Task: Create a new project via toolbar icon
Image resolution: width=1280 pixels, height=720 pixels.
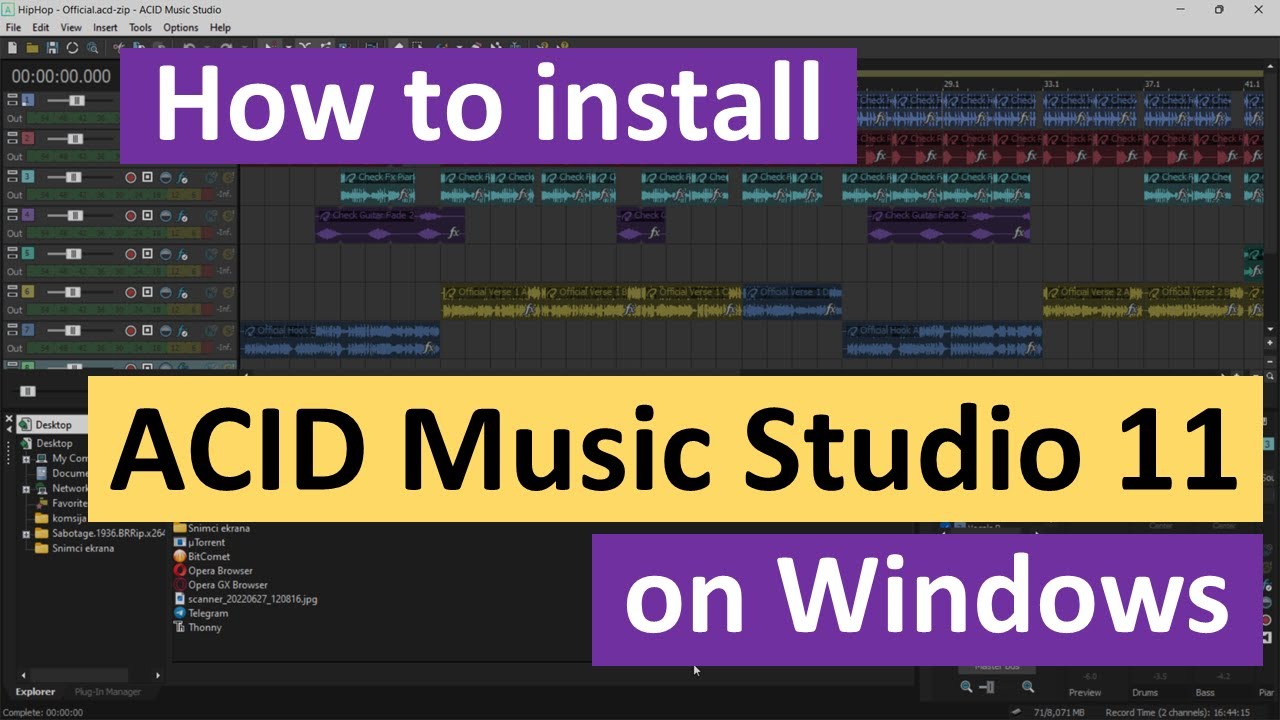Action: click(x=12, y=47)
